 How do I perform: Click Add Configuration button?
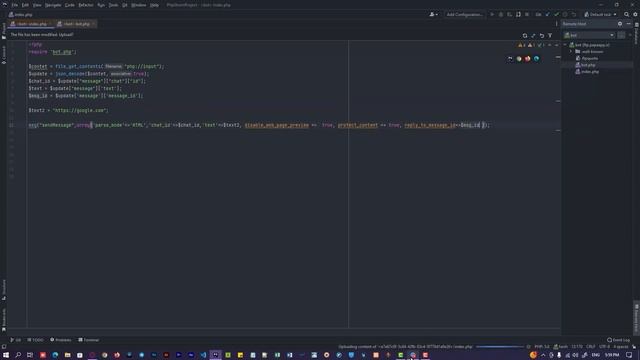click(x=464, y=14)
